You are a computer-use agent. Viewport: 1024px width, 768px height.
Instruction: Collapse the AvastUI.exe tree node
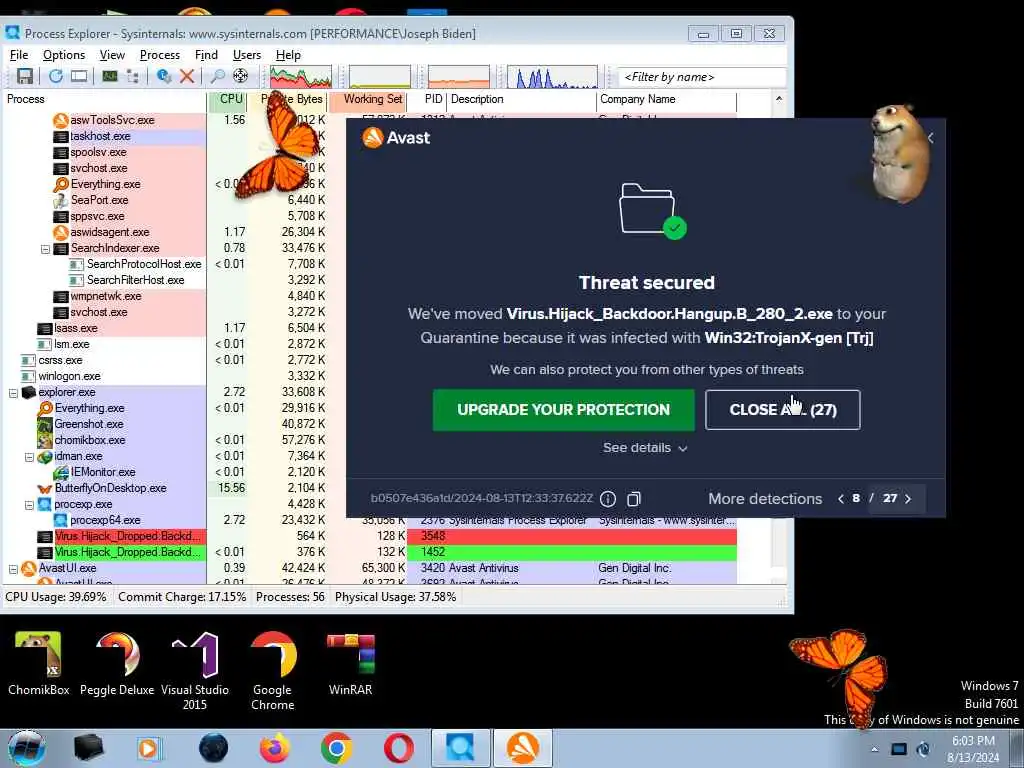pos(13,569)
